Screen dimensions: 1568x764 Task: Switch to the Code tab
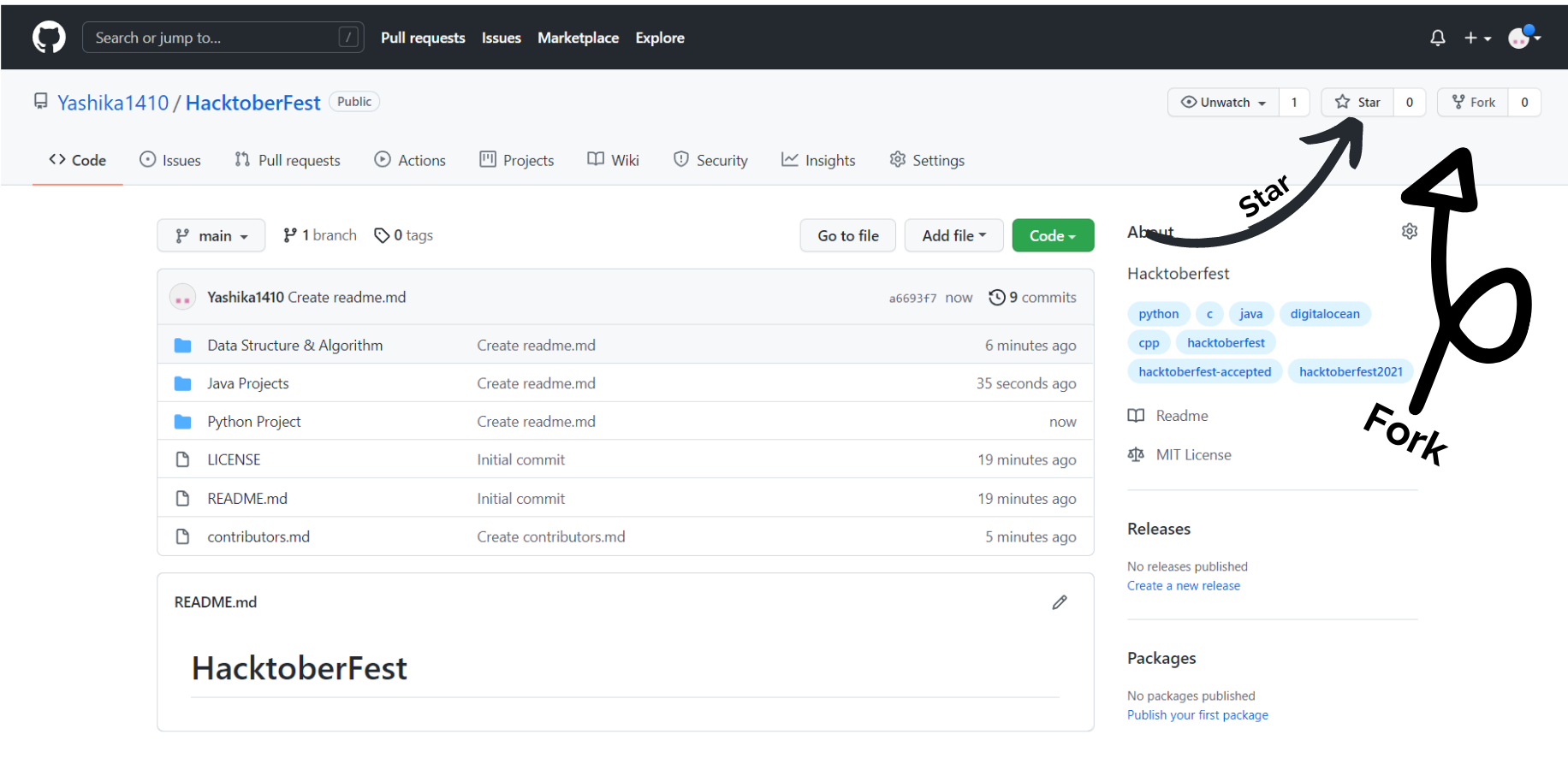[78, 160]
